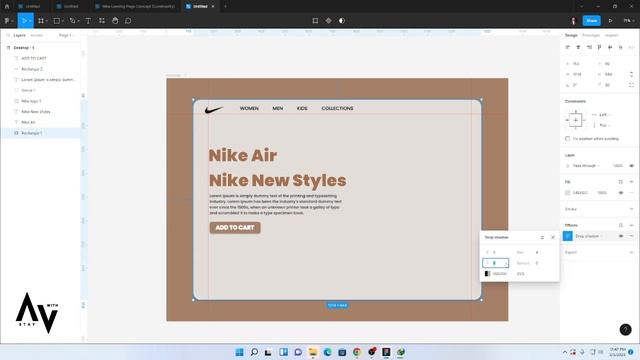Switch to the Inspect tab
The height and width of the screenshot is (360, 640).
coord(611,36)
